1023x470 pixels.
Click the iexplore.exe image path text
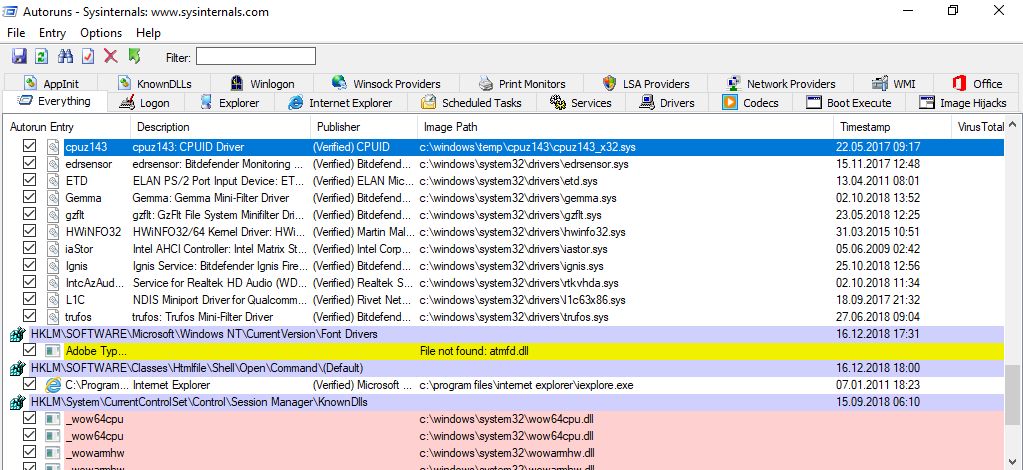tap(527, 385)
